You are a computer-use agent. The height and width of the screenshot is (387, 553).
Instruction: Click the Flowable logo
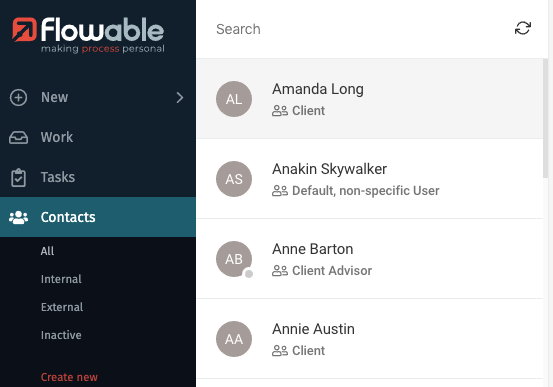point(88,35)
